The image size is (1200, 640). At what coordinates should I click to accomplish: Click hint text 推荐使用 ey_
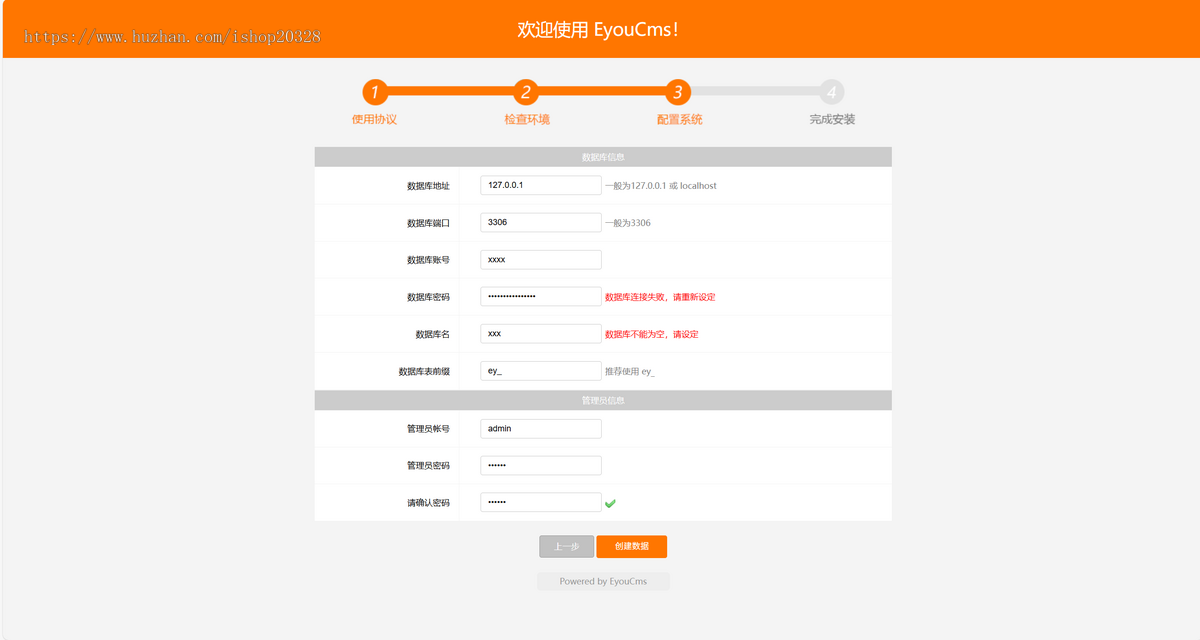(629, 371)
